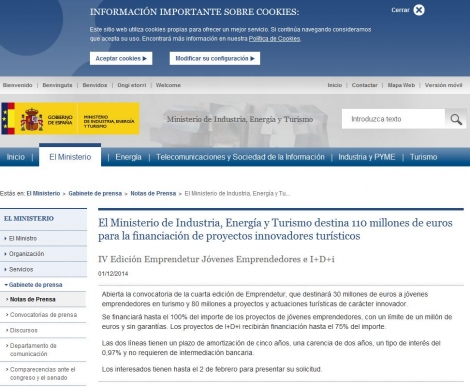Viewport: 470px width, 387px height.
Task: Open the Contactar link
Action: click(x=365, y=85)
